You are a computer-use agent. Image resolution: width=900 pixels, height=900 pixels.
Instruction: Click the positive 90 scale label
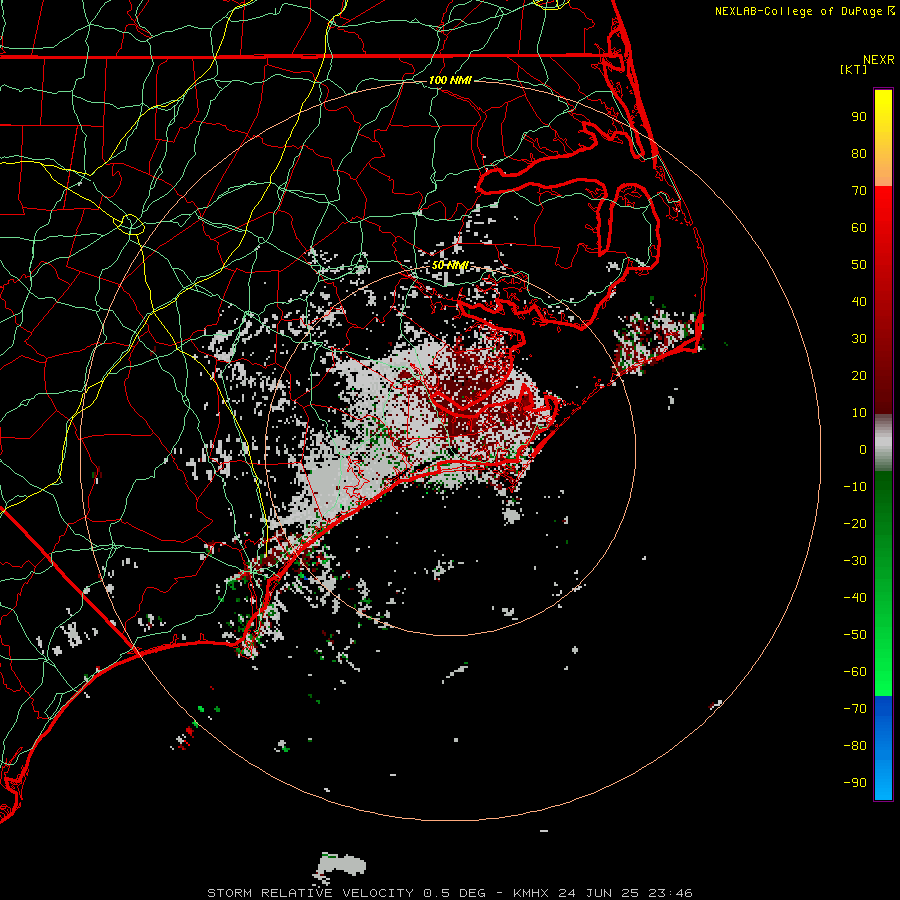click(x=859, y=117)
